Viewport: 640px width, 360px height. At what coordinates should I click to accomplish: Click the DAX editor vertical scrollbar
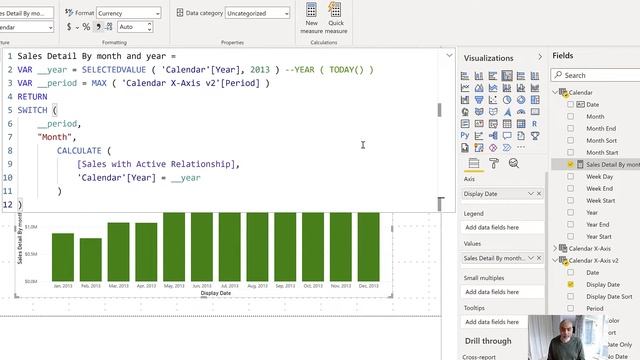tap(439, 110)
